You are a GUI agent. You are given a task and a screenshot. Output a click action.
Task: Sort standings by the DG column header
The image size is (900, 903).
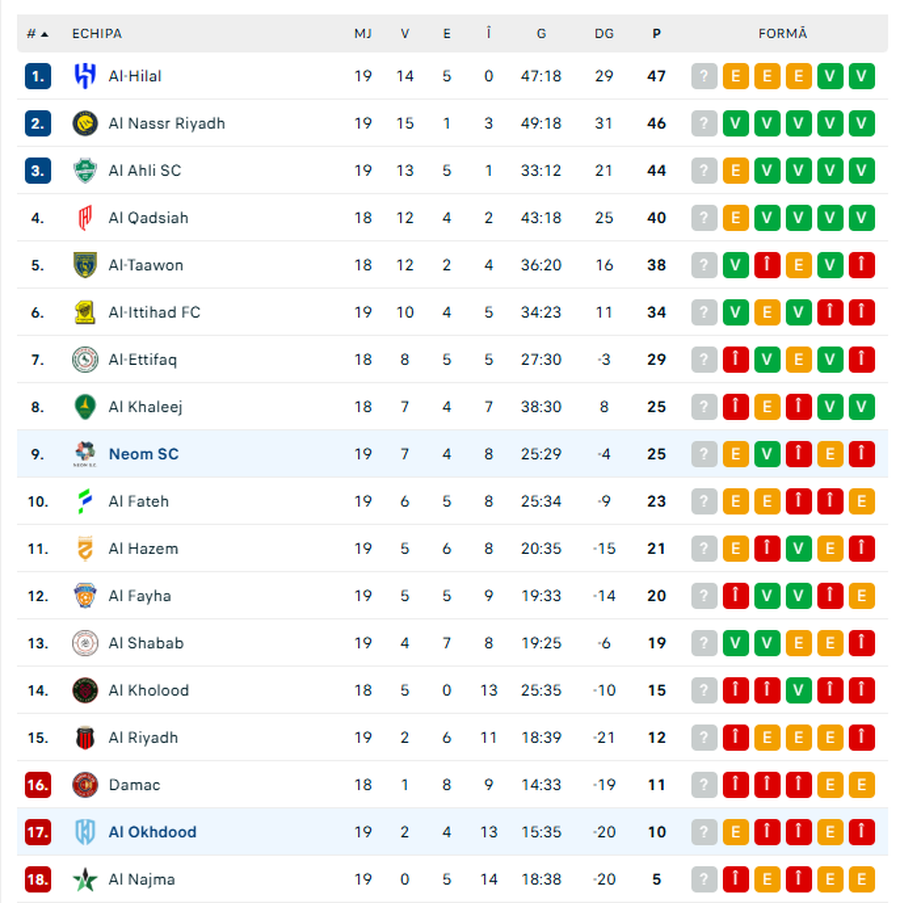click(x=604, y=33)
